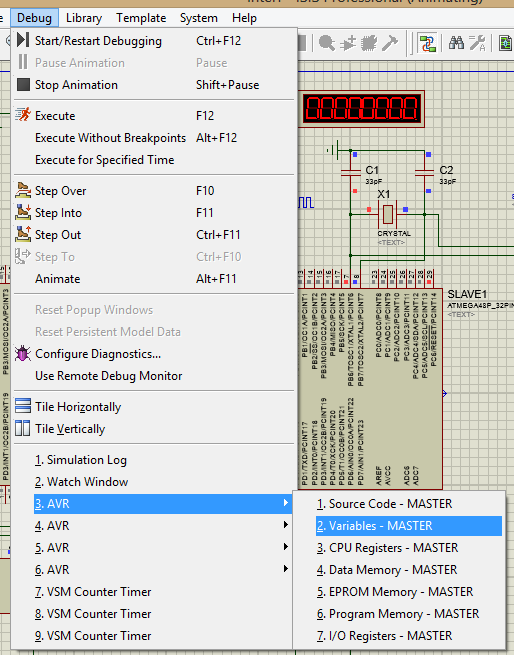The image size is (514, 655).
Task: Click the magnifier toolbar icon
Action: click(327, 43)
